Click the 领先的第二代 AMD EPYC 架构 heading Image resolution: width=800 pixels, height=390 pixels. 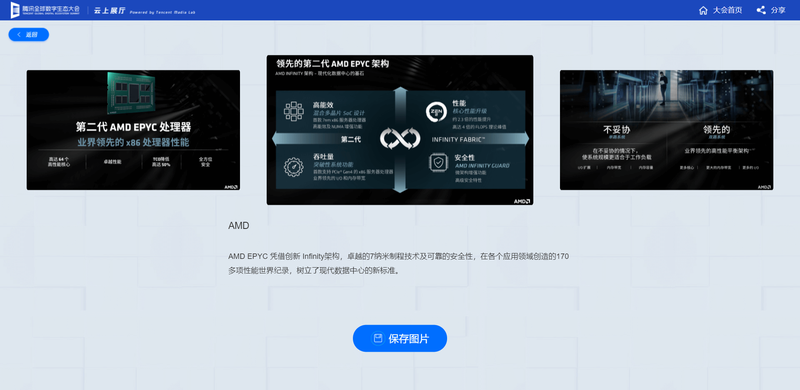pyautogui.click(x=333, y=64)
